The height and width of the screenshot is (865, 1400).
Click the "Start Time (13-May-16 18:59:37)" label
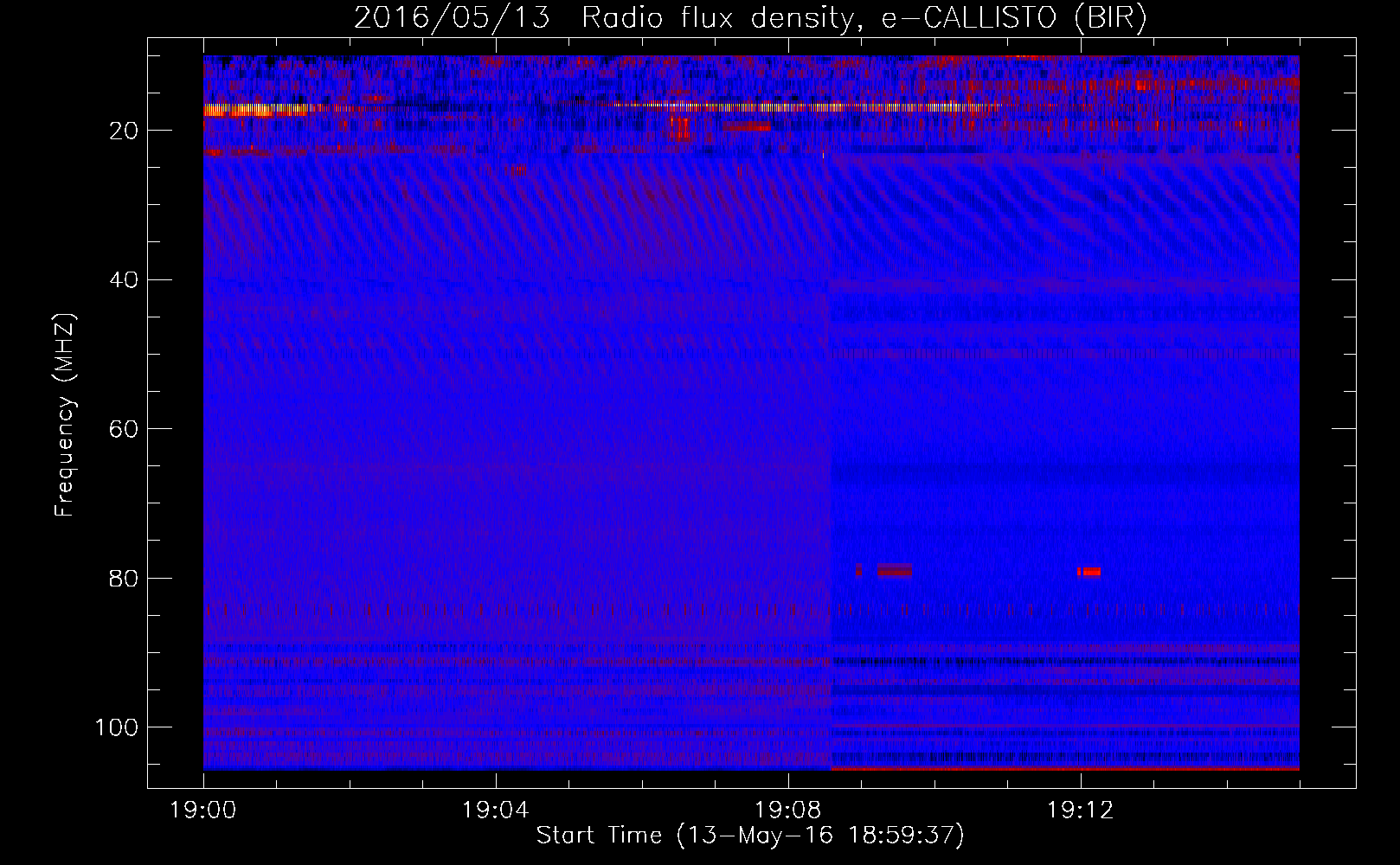pyautogui.click(x=750, y=836)
